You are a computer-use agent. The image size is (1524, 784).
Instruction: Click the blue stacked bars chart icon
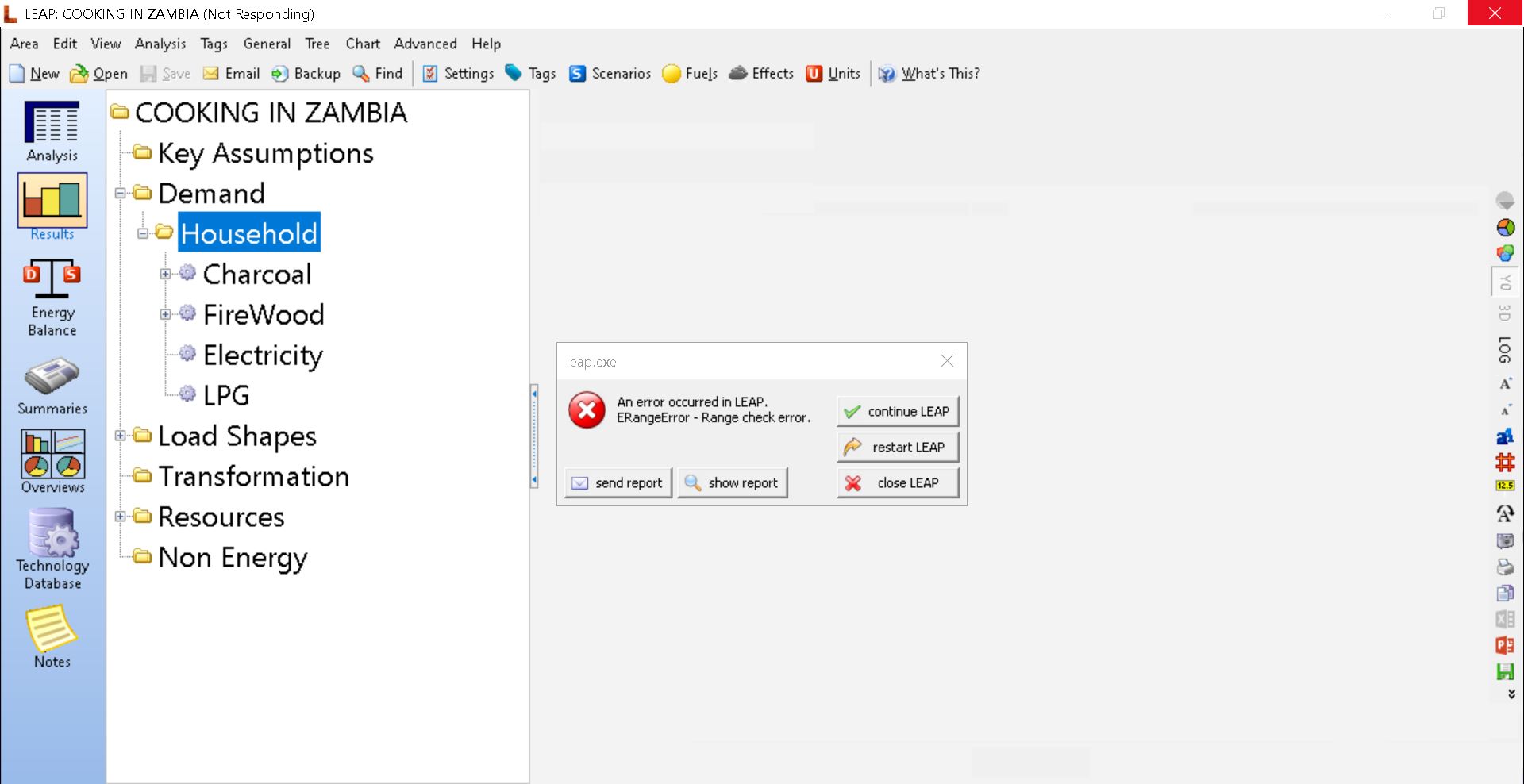(1505, 436)
